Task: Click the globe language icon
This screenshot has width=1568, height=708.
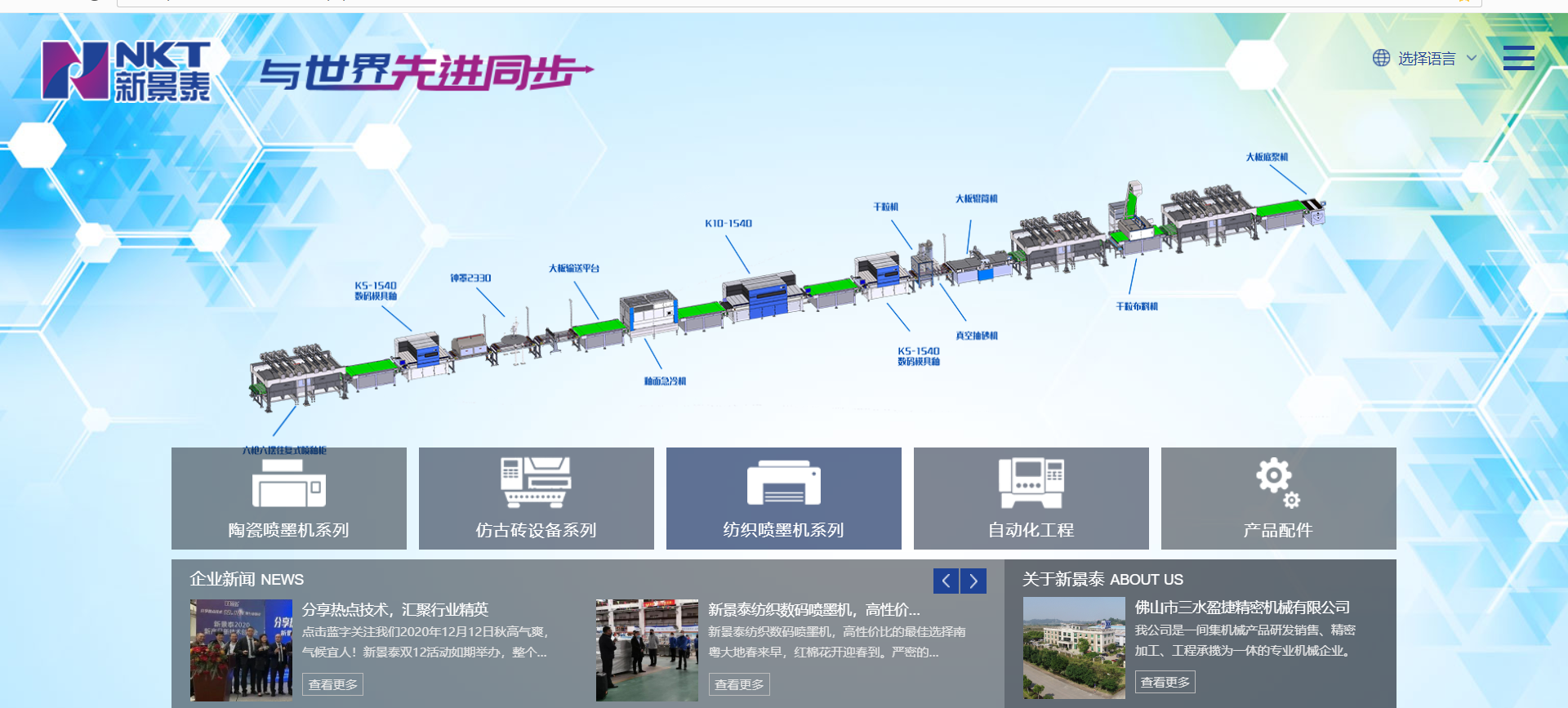Action: tap(1381, 58)
